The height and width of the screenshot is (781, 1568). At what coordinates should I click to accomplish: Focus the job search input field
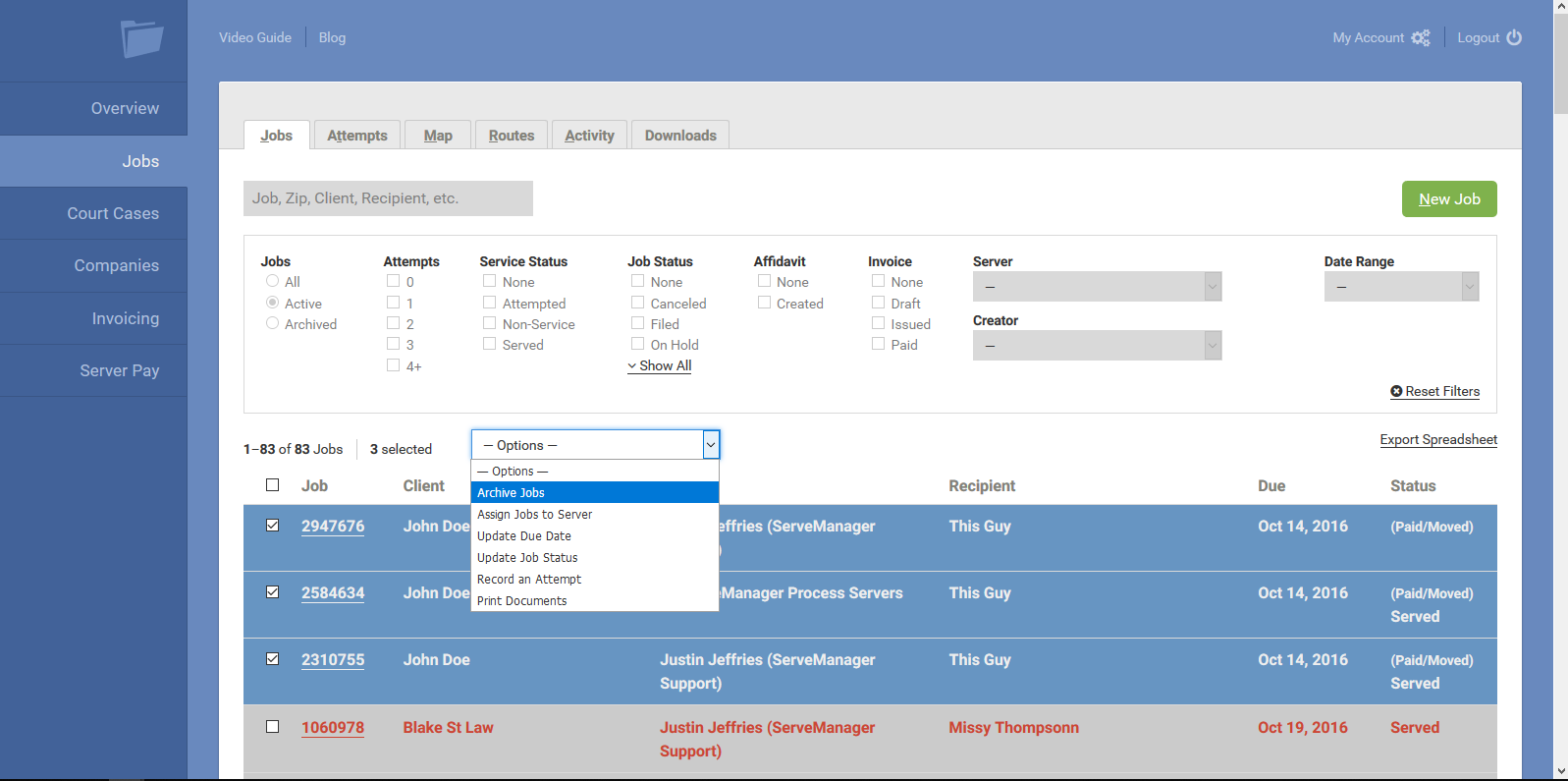(388, 198)
